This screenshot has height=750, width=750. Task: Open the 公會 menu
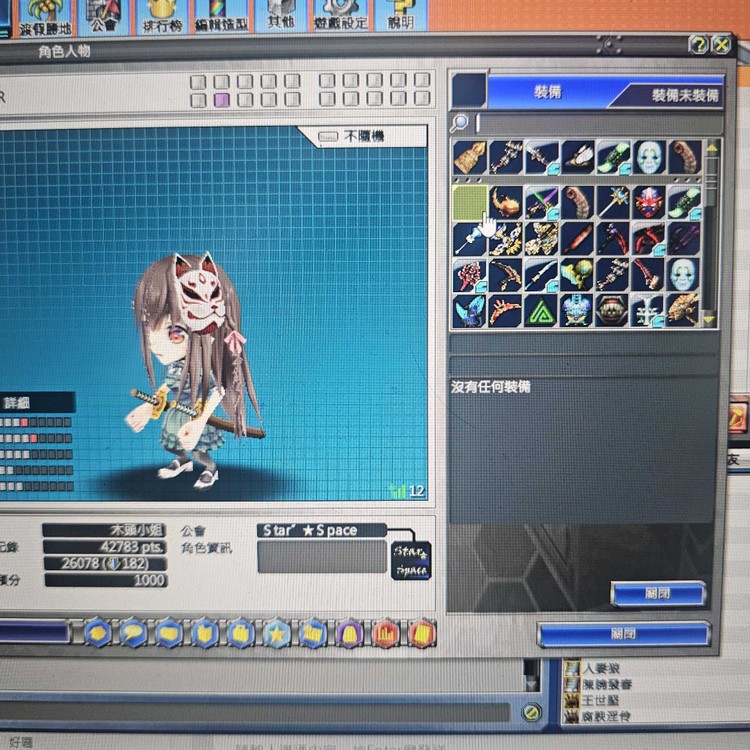pos(104,17)
